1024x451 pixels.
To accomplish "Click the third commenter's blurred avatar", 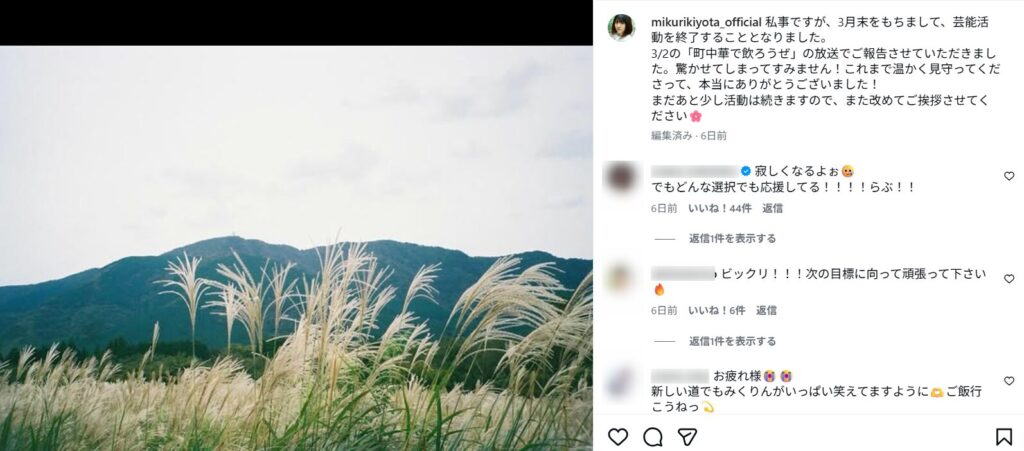I will coord(620,382).
